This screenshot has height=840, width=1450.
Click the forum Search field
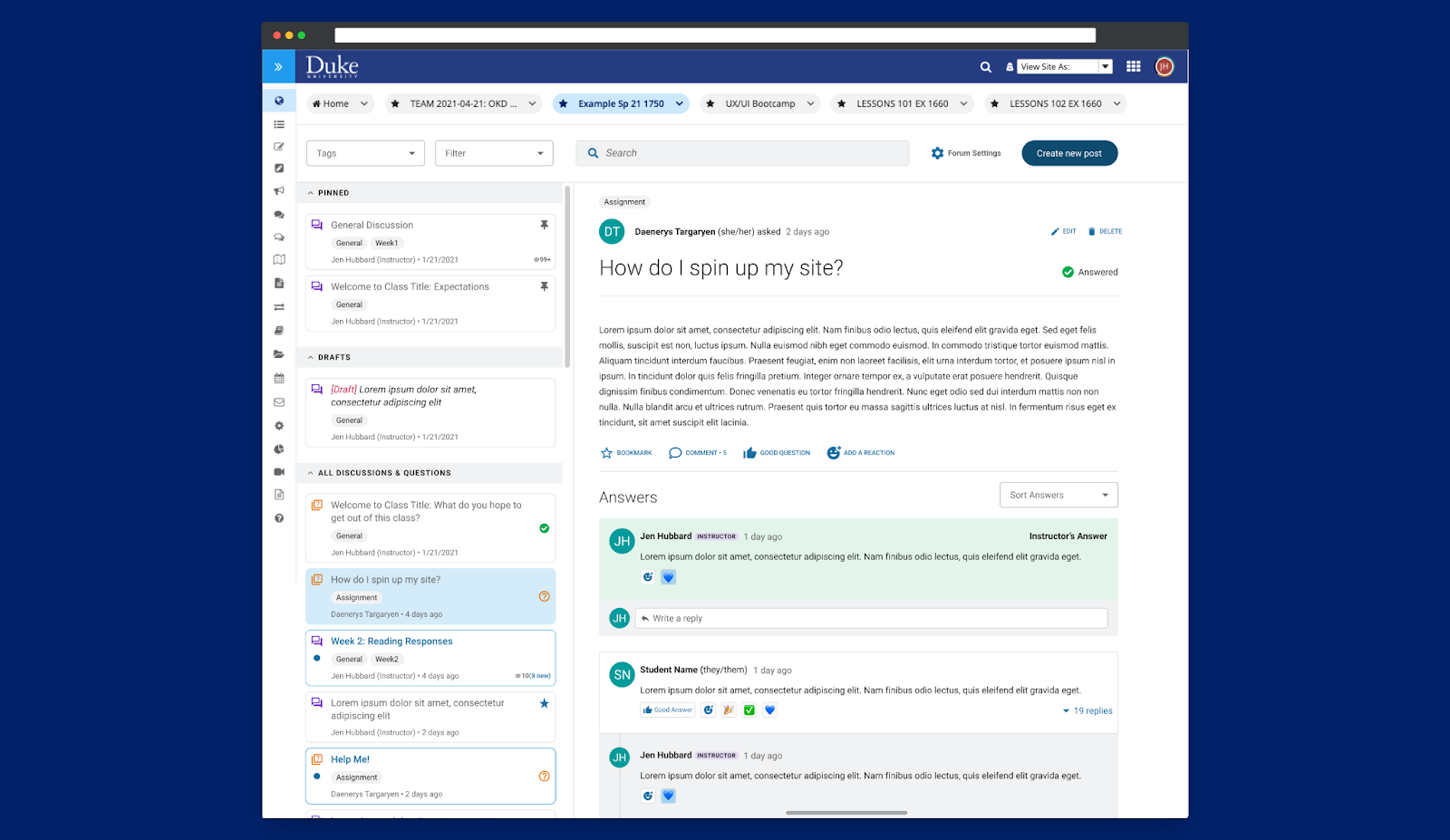[742, 153]
